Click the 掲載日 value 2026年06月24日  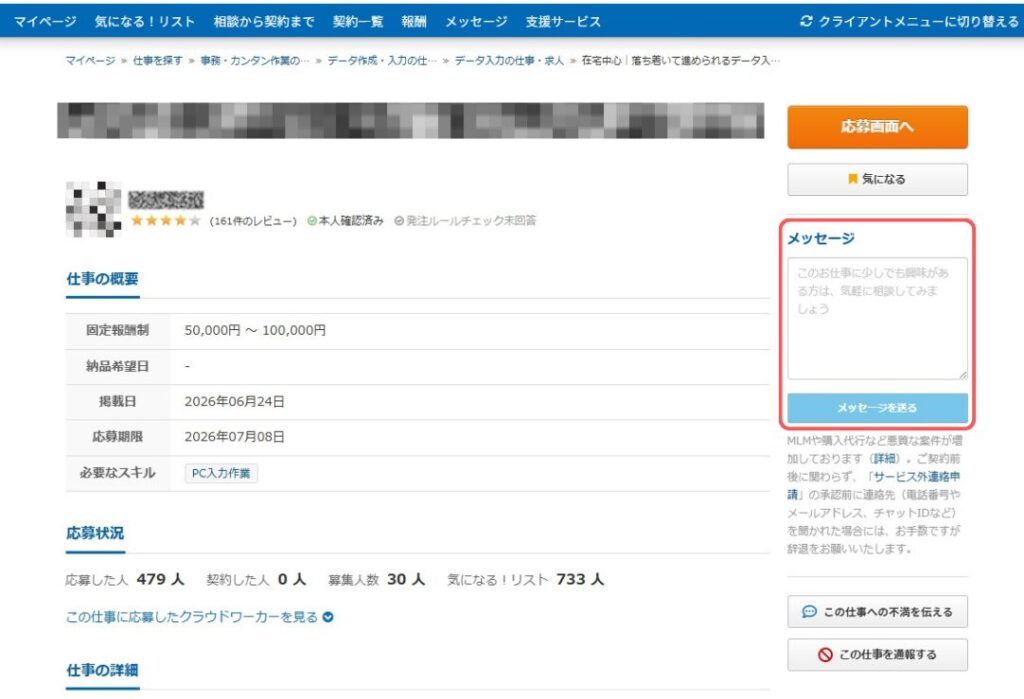[x=234, y=402]
